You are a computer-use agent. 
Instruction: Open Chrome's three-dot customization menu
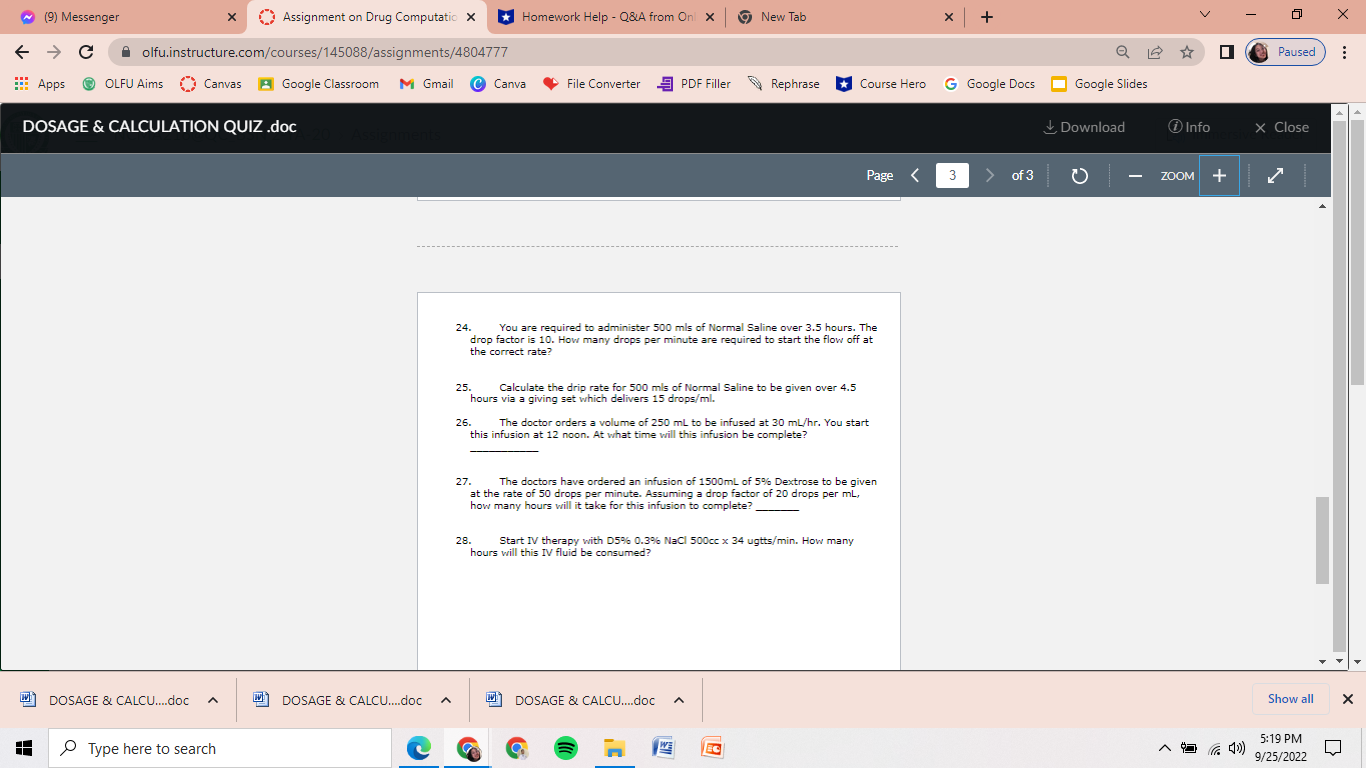click(x=1345, y=51)
